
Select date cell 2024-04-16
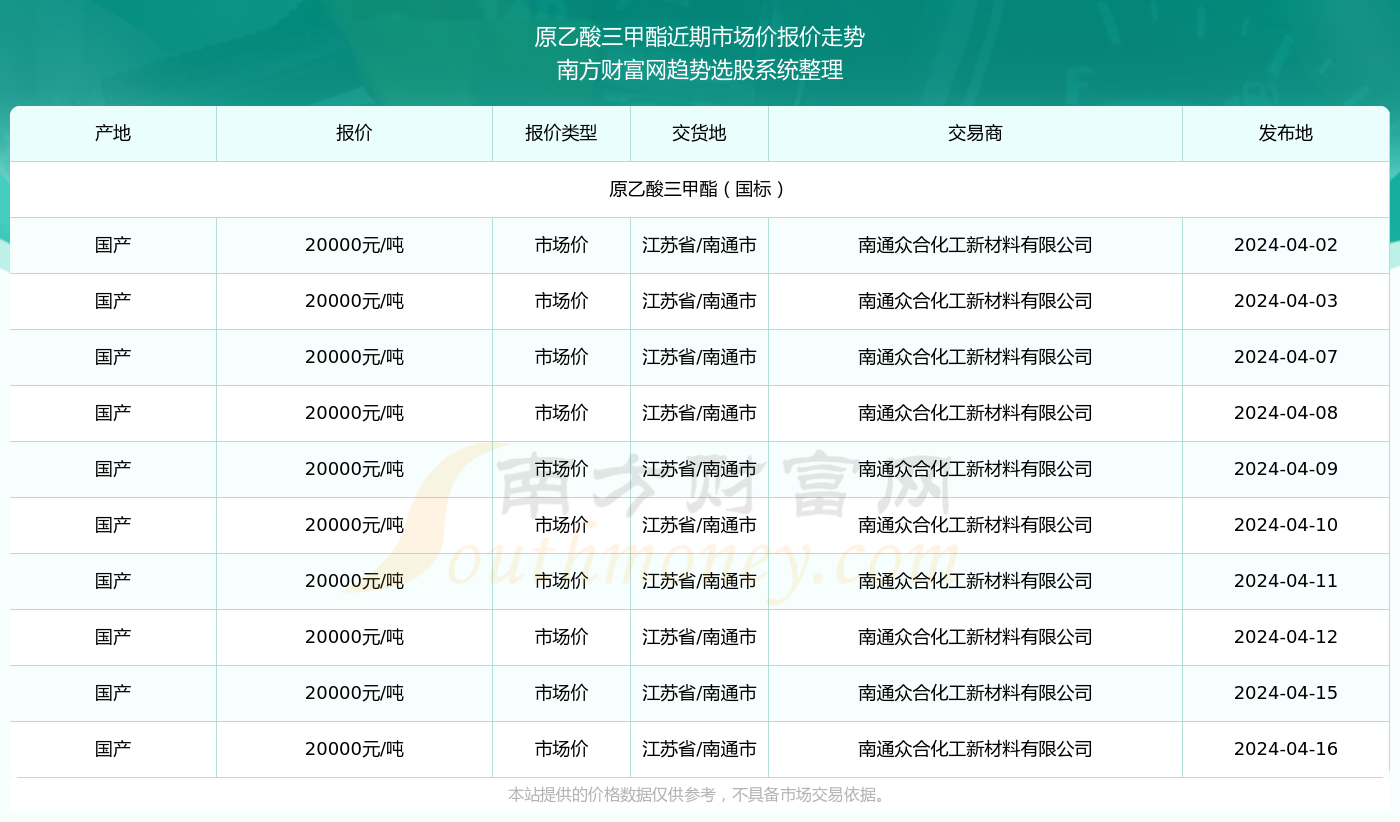(x=1286, y=749)
